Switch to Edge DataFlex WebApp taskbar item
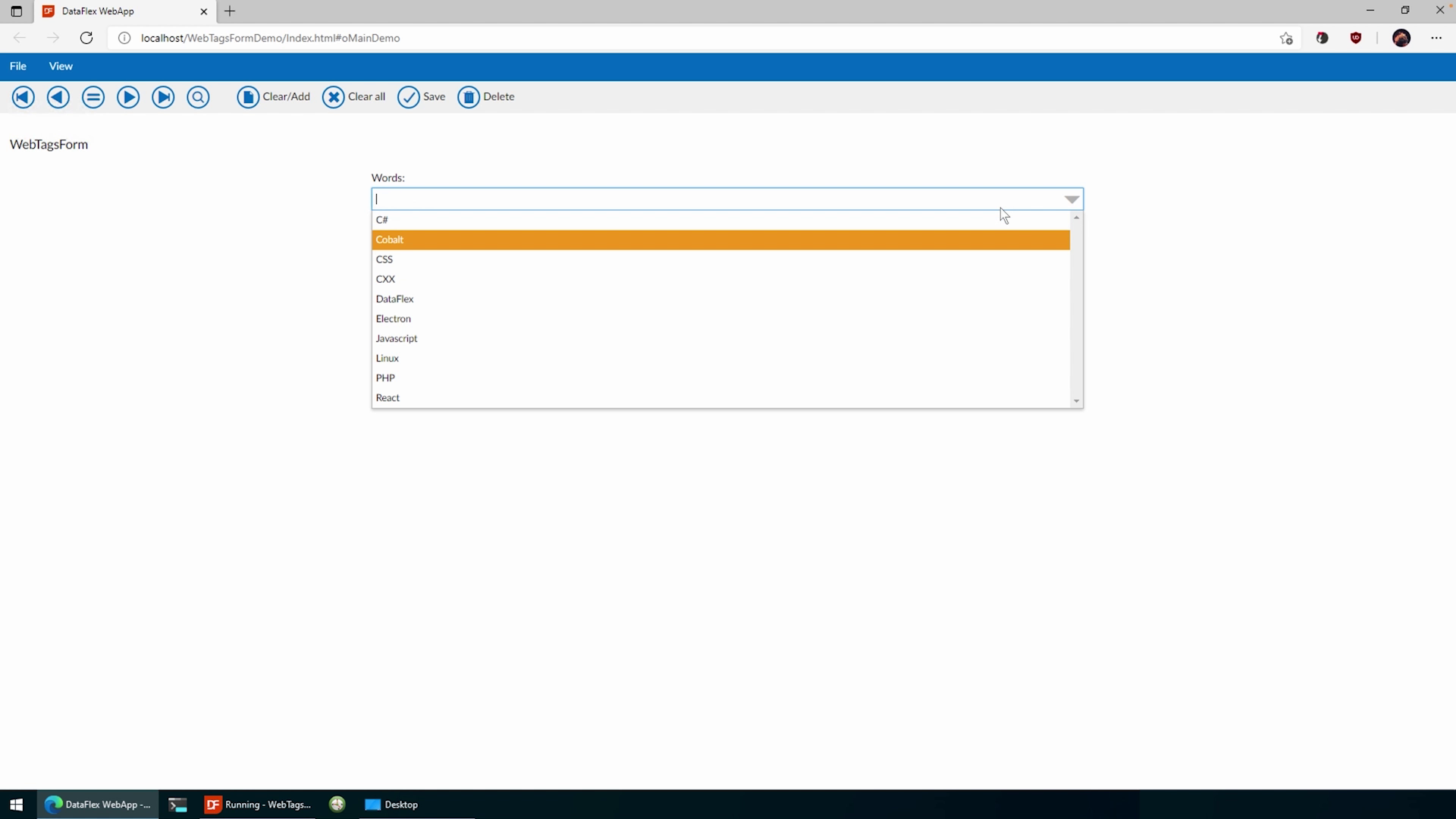 pyautogui.click(x=98, y=805)
